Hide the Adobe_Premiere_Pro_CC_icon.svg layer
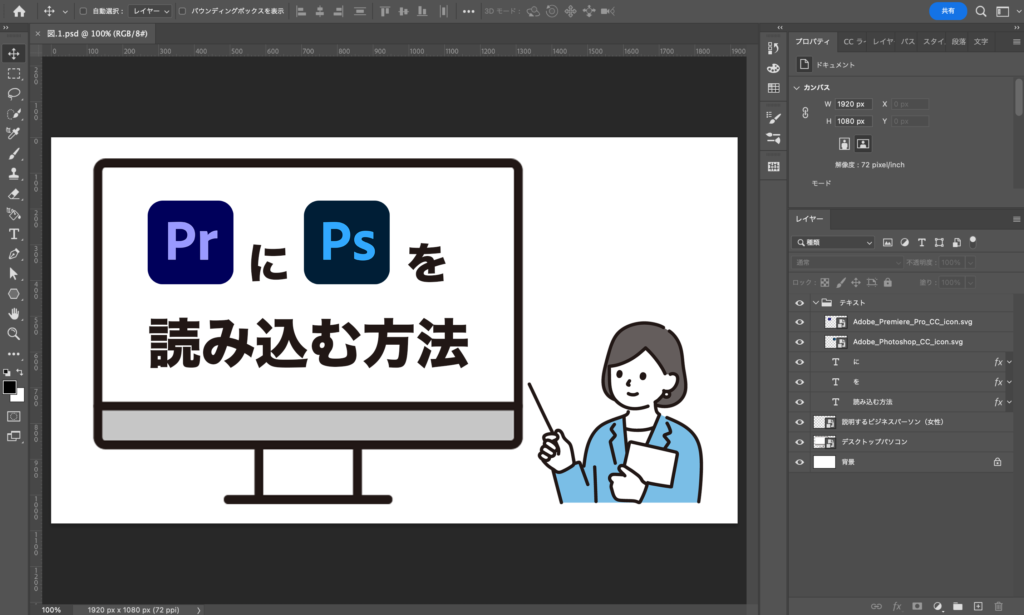The image size is (1024, 615). 799,322
